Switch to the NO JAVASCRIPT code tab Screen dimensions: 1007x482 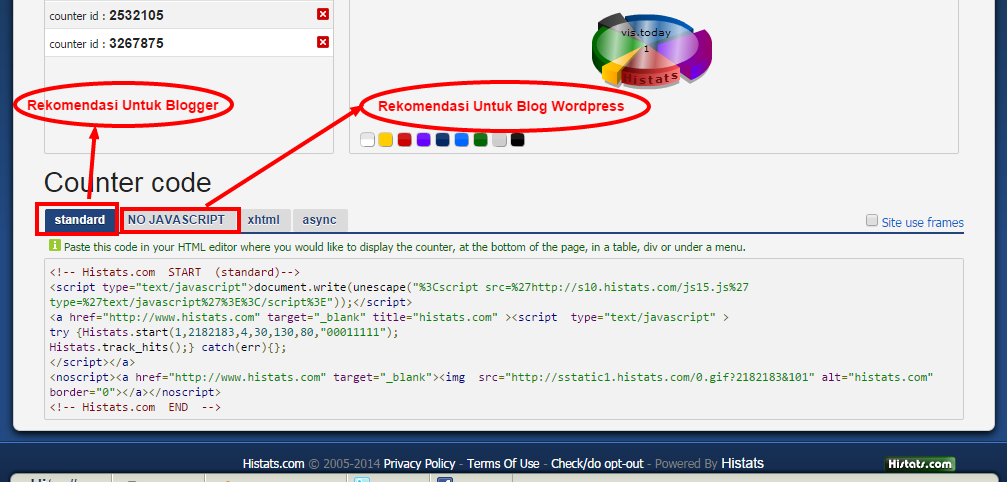coord(177,220)
